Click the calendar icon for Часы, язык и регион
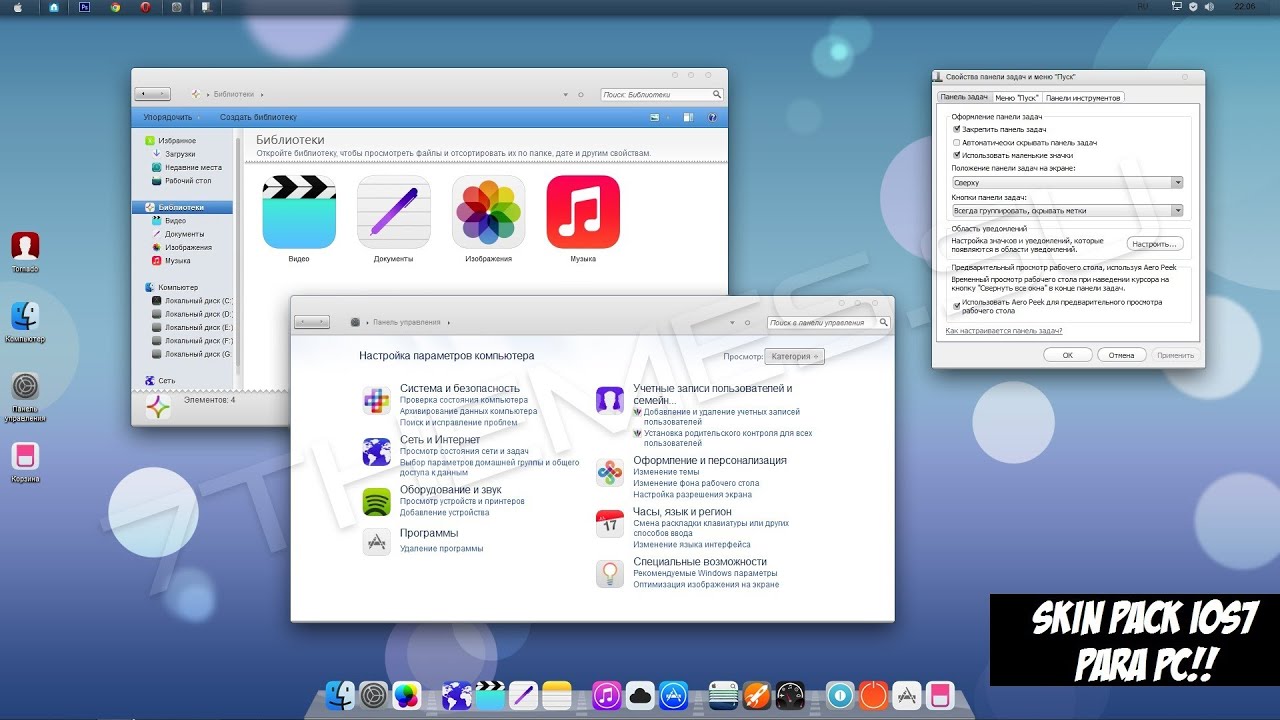Viewport: 1280px width, 720px height. [x=610, y=523]
